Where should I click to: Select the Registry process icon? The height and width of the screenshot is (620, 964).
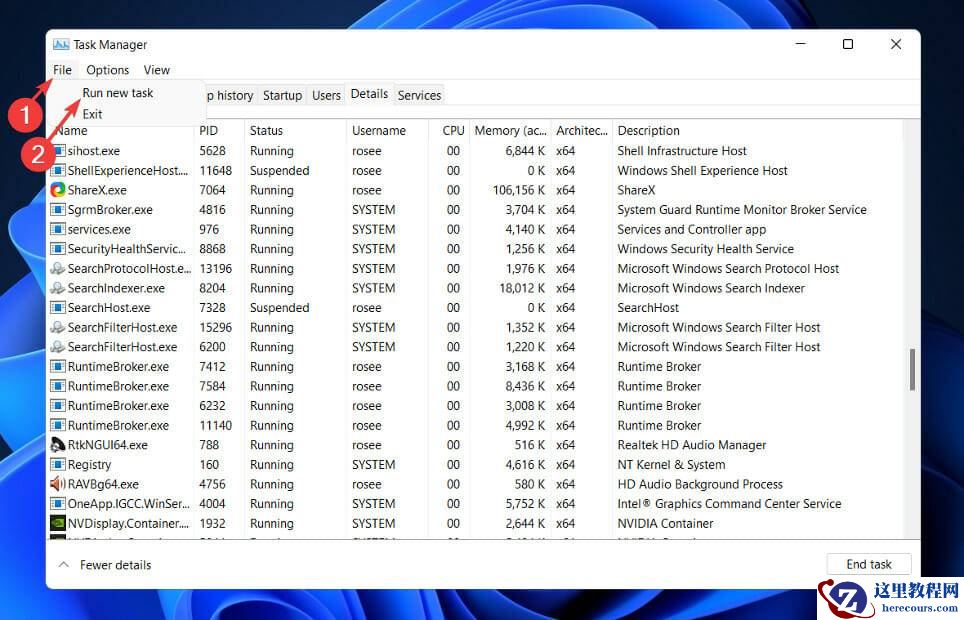pyautogui.click(x=58, y=464)
